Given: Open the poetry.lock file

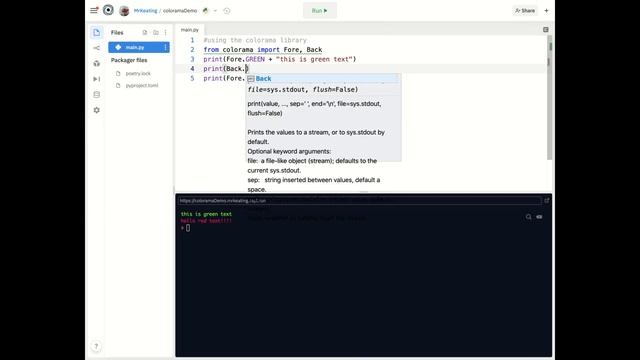Looking at the screenshot, I should 138,73.
